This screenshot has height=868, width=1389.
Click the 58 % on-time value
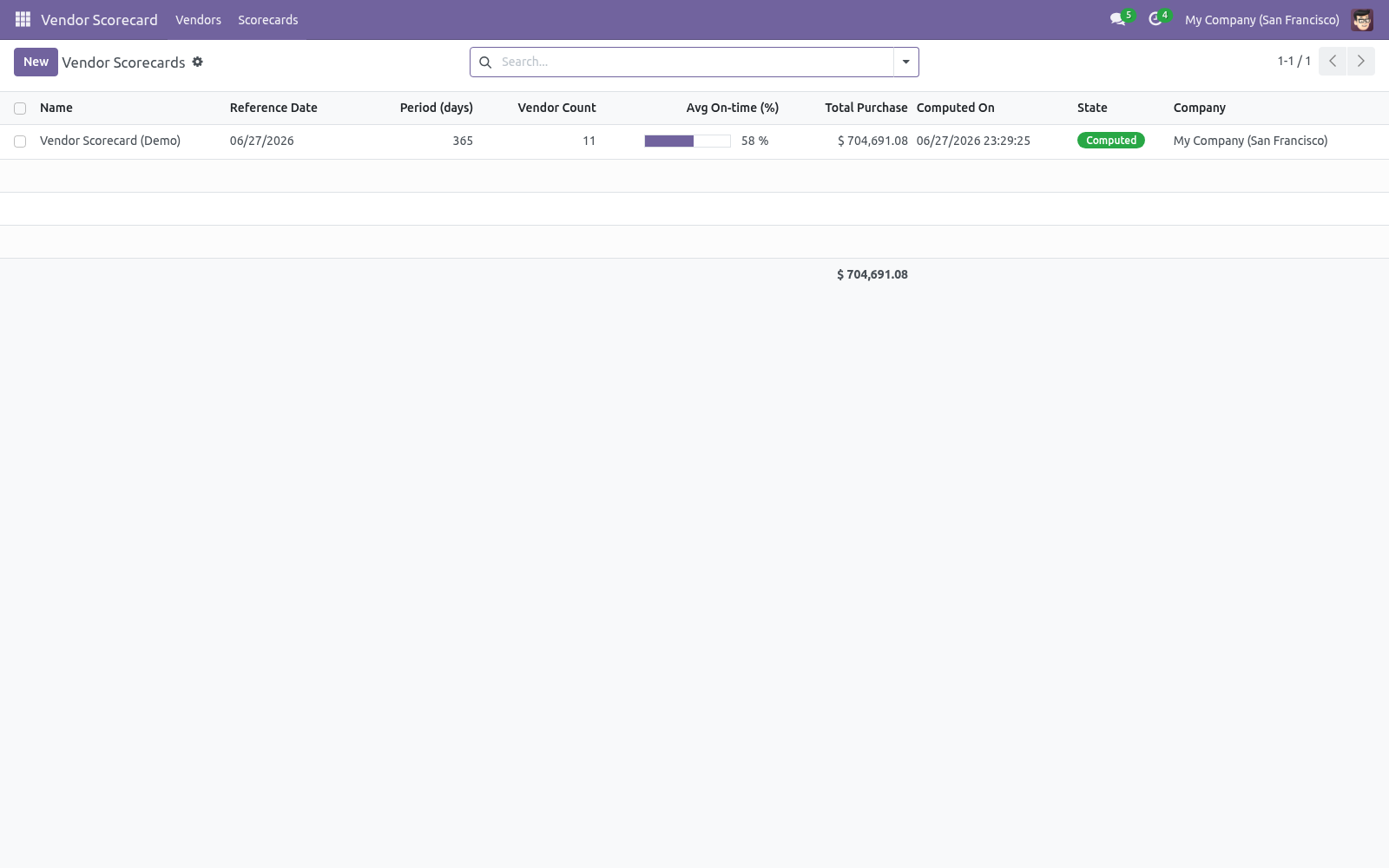click(754, 141)
